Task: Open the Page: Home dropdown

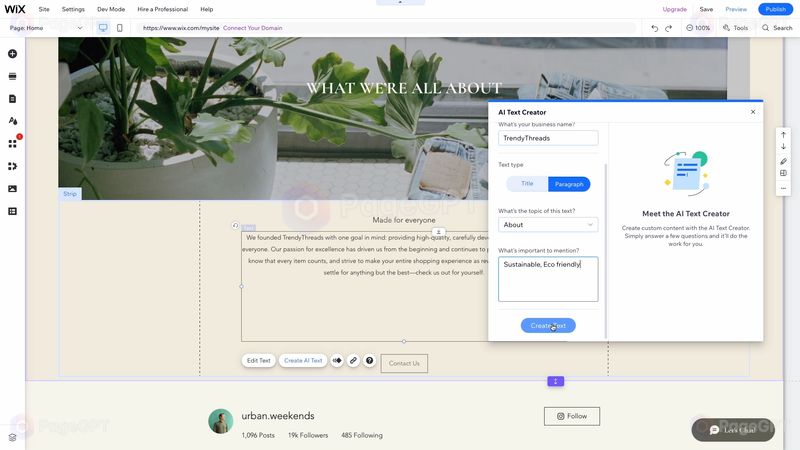Action: click(x=46, y=28)
